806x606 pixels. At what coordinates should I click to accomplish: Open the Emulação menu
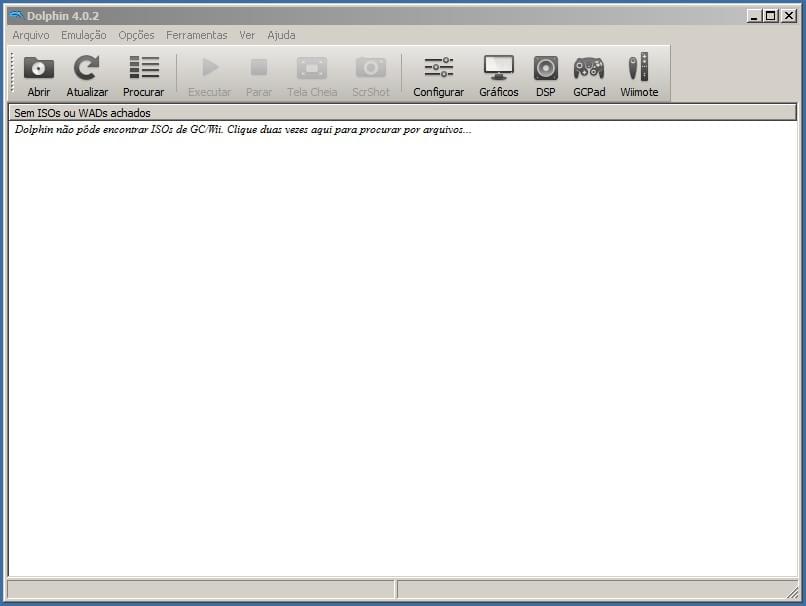[x=84, y=35]
